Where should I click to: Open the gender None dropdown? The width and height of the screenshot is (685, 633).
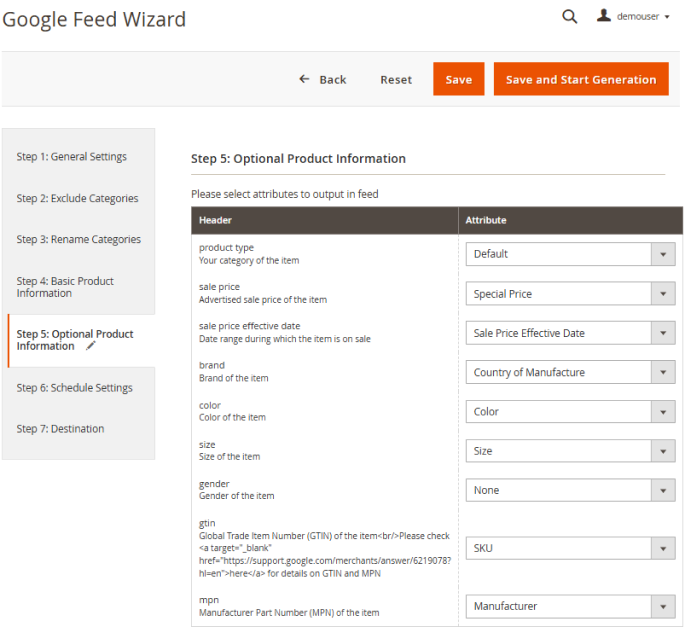pos(570,491)
